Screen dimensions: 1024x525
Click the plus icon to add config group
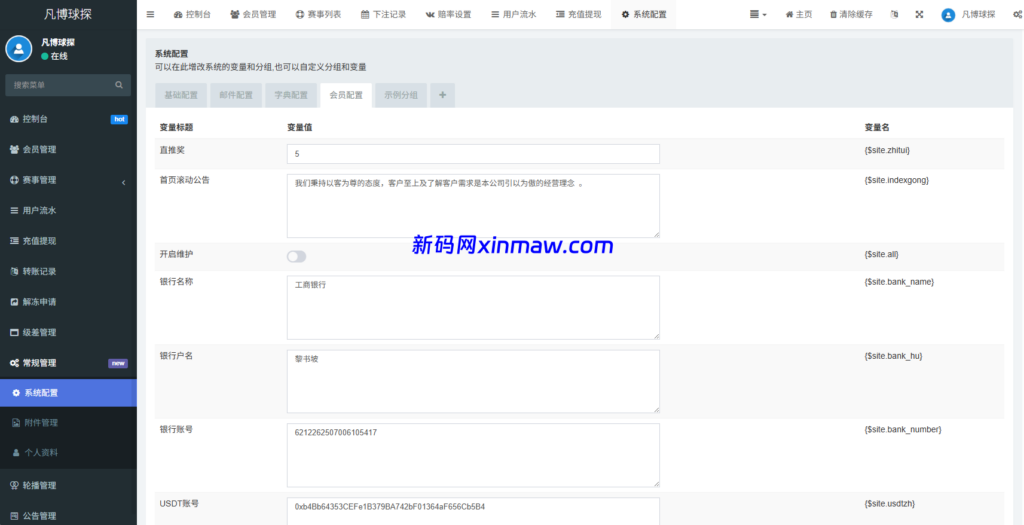(442, 95)
